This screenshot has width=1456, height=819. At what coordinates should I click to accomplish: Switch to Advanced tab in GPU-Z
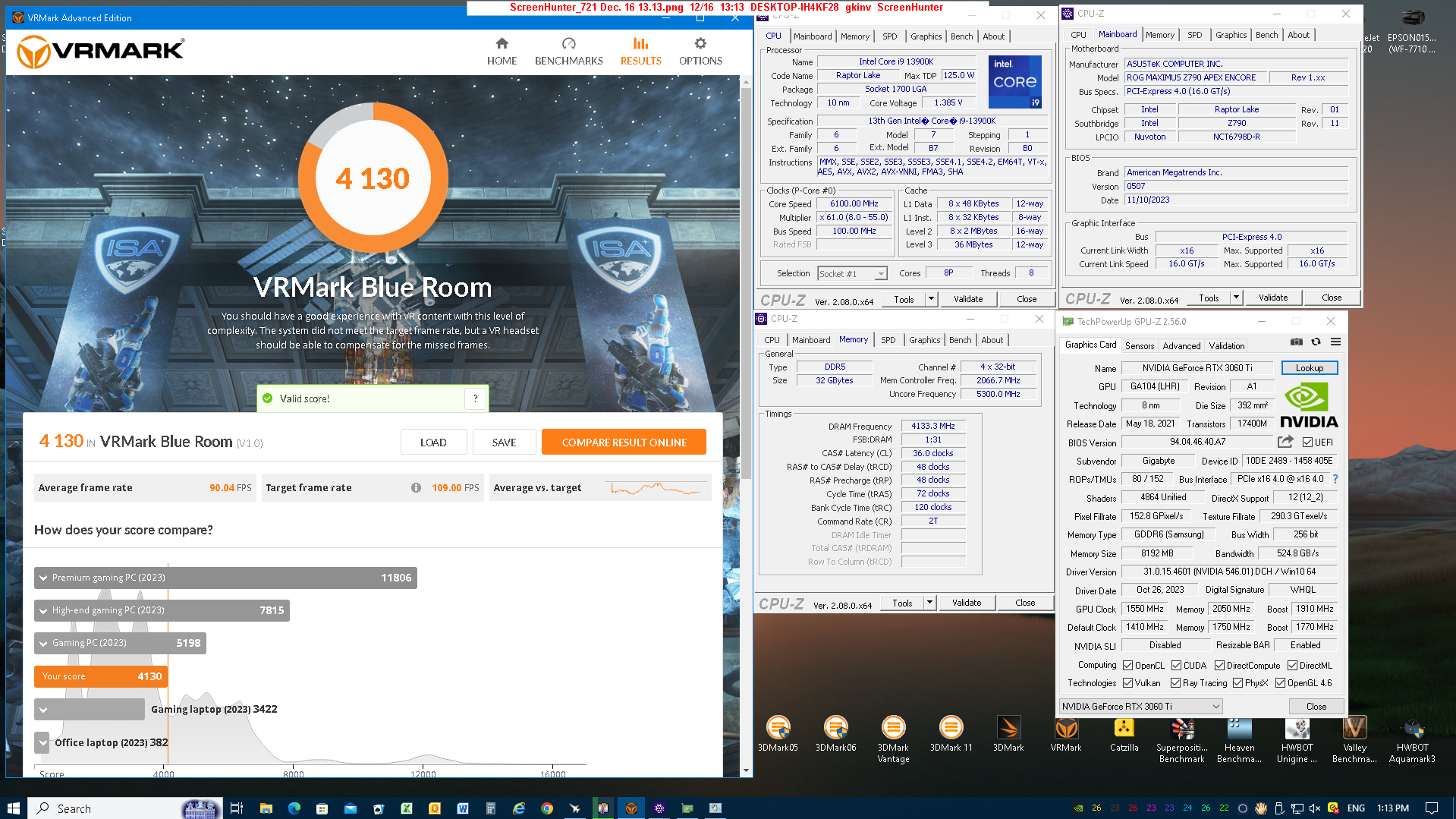(x=1181, y=345)
